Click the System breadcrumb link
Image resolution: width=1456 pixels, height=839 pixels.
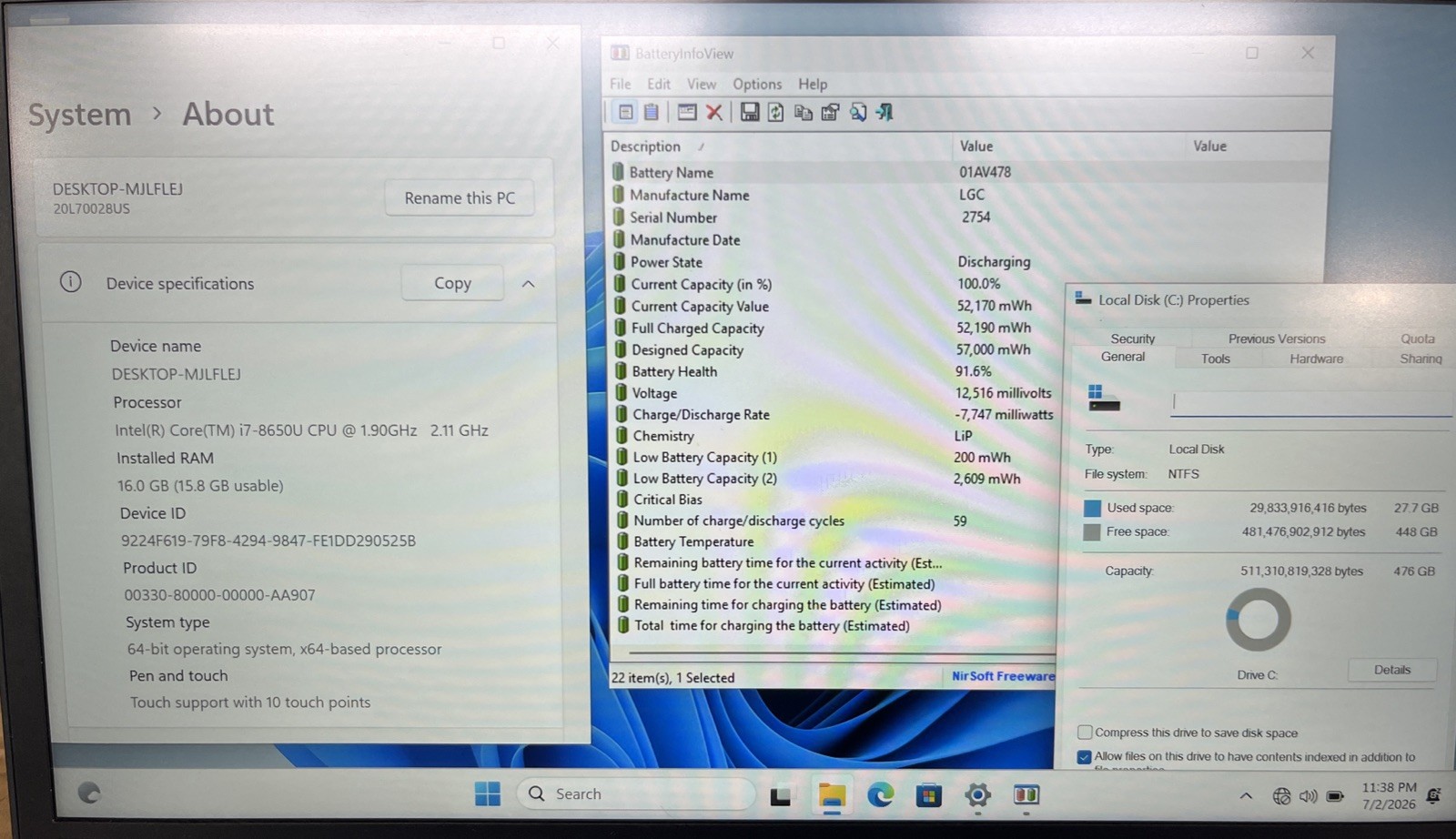coord(80,115)
